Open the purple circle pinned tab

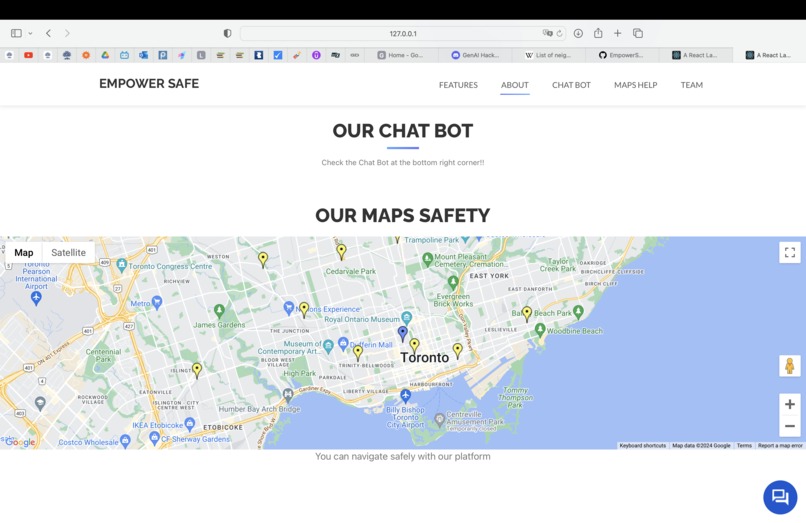[x=316, y=55]
